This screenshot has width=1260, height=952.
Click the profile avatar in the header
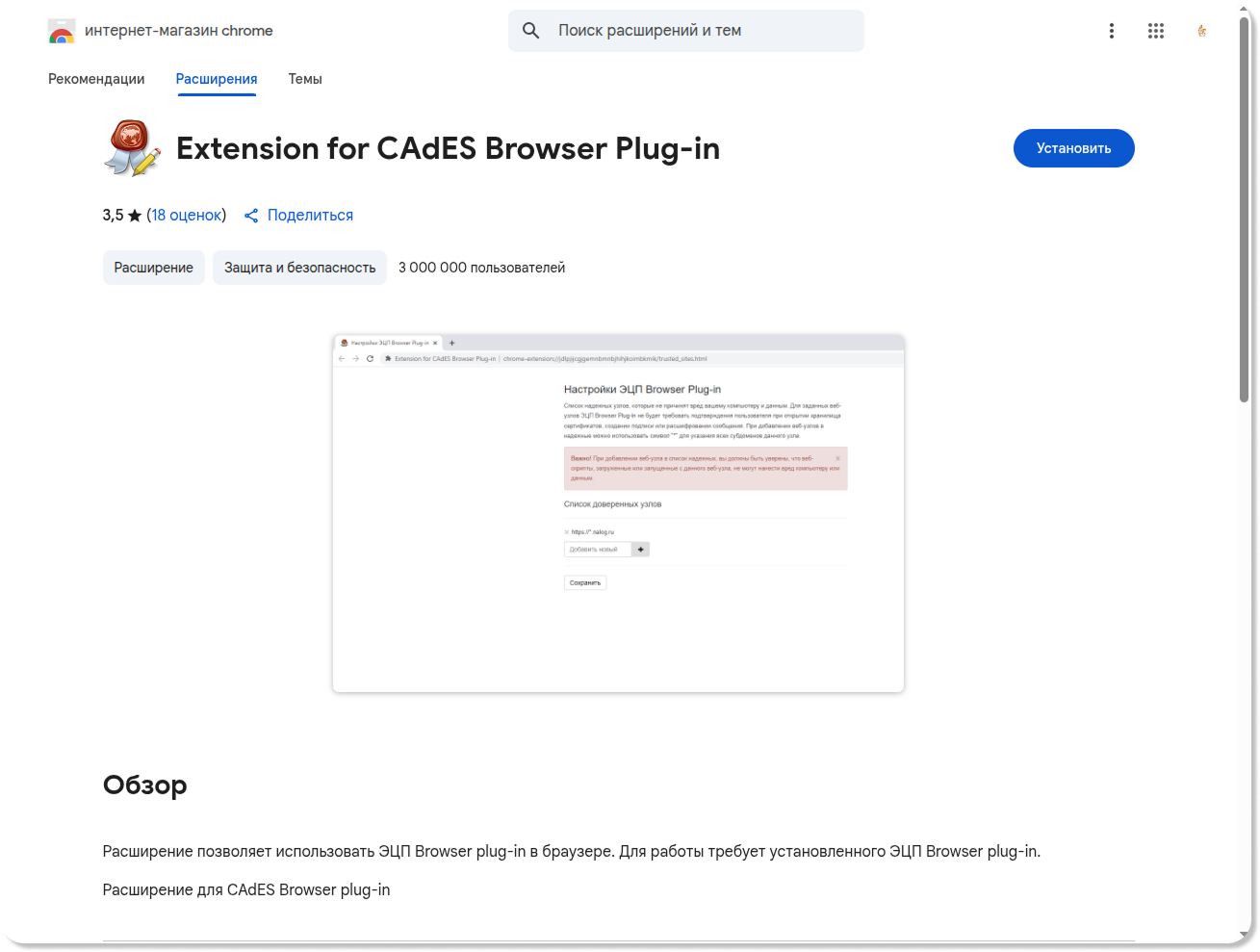click(1201, 31)
